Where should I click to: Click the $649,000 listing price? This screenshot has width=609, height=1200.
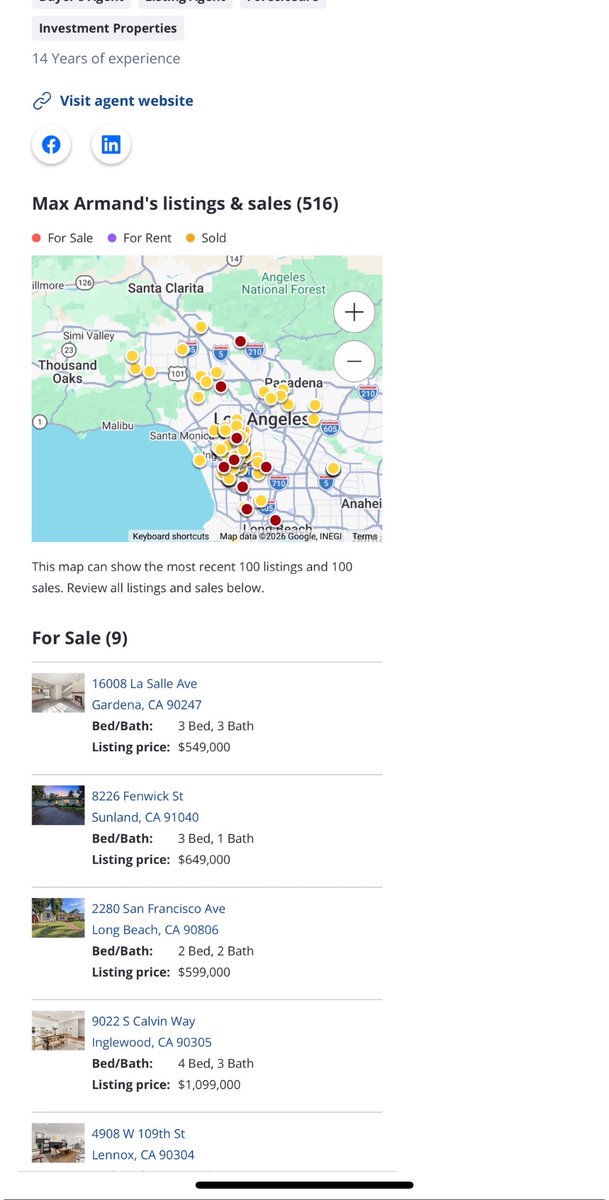coord(204,860)
